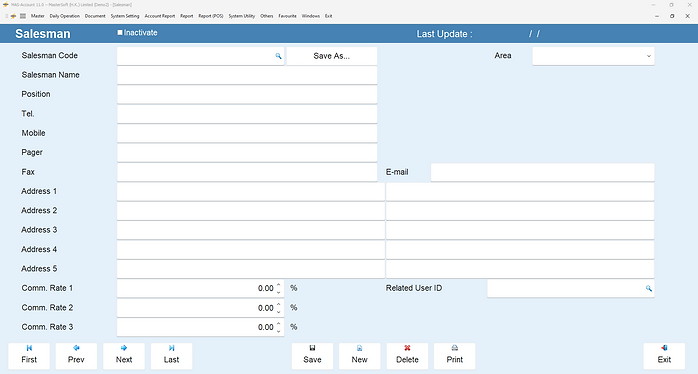This screenshot has height=374, width=698.
Task: Click the right Address 1 field
Action: point(520,191)
